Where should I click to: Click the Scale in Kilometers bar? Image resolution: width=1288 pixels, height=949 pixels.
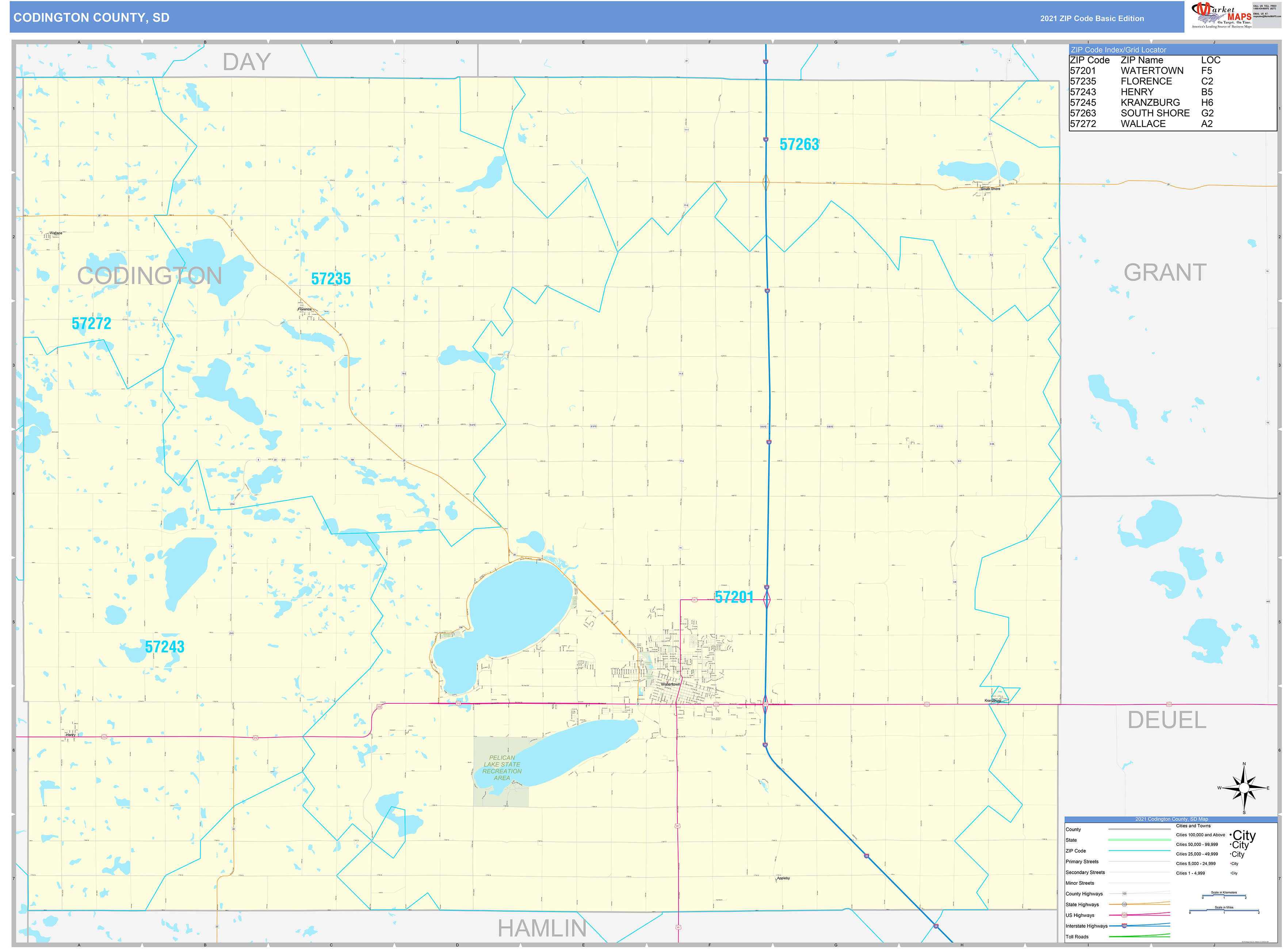(x=1224, y=896)
